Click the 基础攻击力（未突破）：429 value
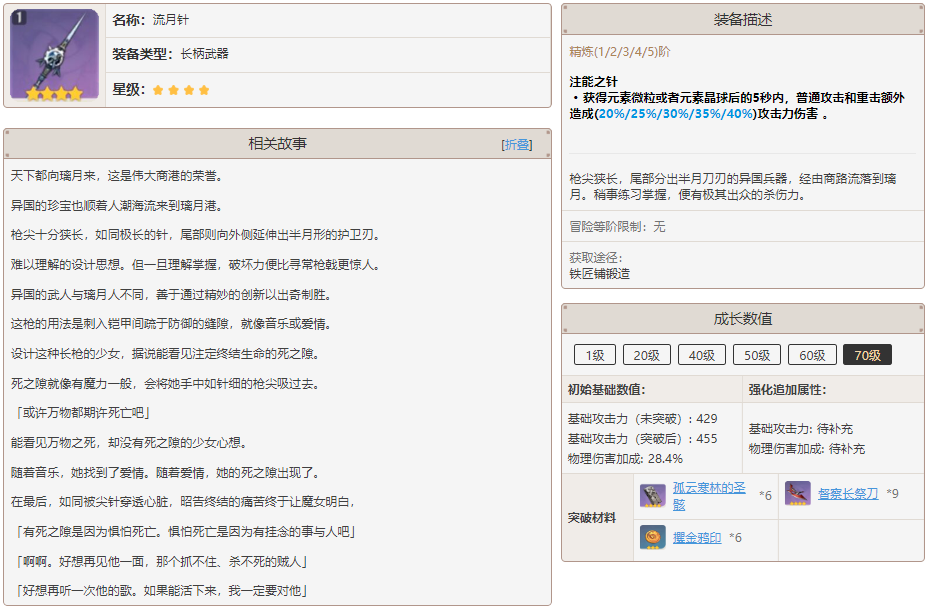This screenshot has width=925, height=609. coord(642,419)
